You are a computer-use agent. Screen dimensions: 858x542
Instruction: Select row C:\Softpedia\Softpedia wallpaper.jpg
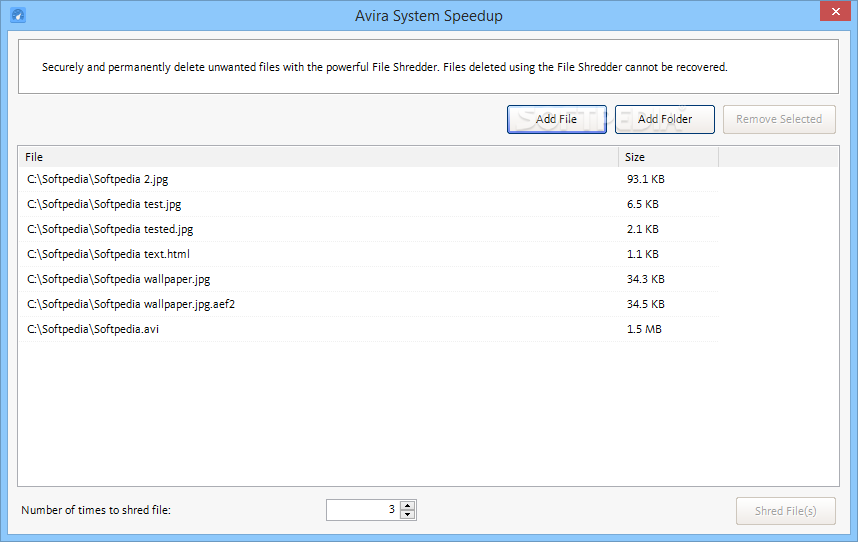click(x=369, y=279)
